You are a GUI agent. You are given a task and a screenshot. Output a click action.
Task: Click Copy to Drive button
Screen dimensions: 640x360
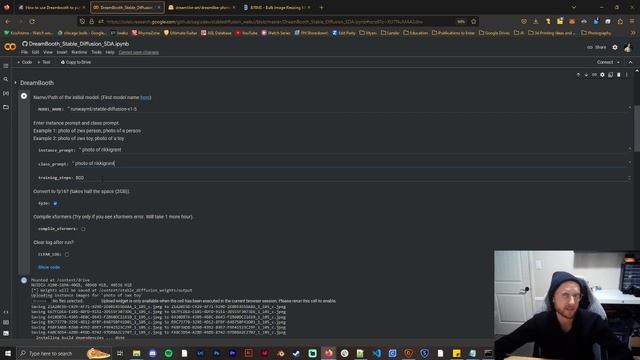coord(76,62)
